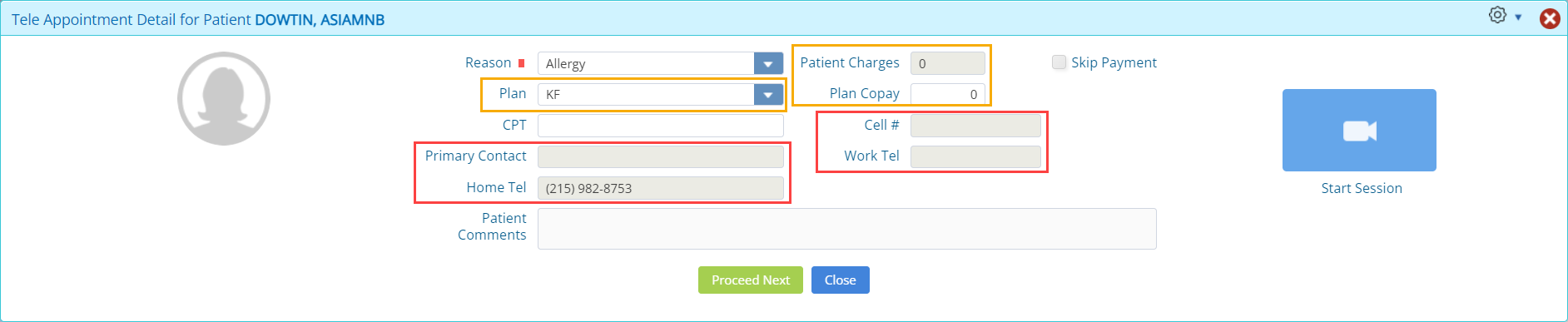Click the patient avatar placeholder image

[224, 99]
